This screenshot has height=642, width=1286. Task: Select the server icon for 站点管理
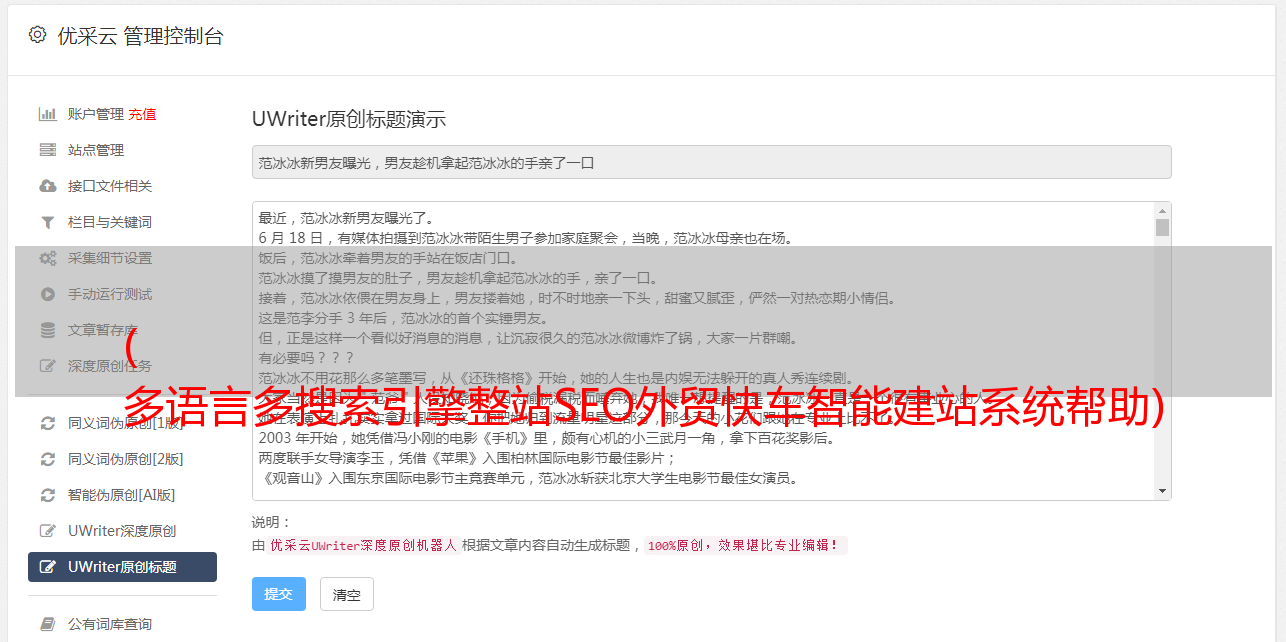coord(47,150)
